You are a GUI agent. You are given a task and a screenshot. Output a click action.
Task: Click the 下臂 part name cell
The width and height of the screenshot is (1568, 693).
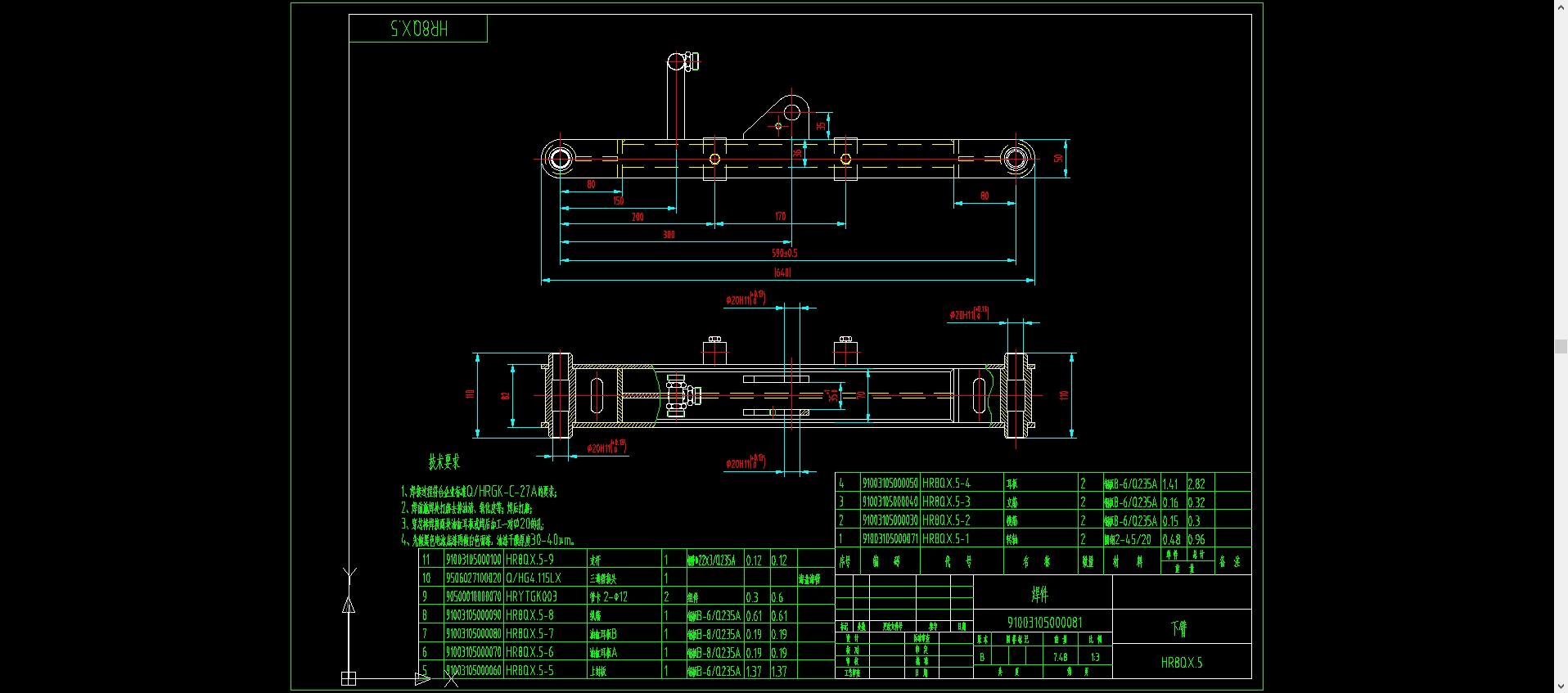(x=1179, y=628)
